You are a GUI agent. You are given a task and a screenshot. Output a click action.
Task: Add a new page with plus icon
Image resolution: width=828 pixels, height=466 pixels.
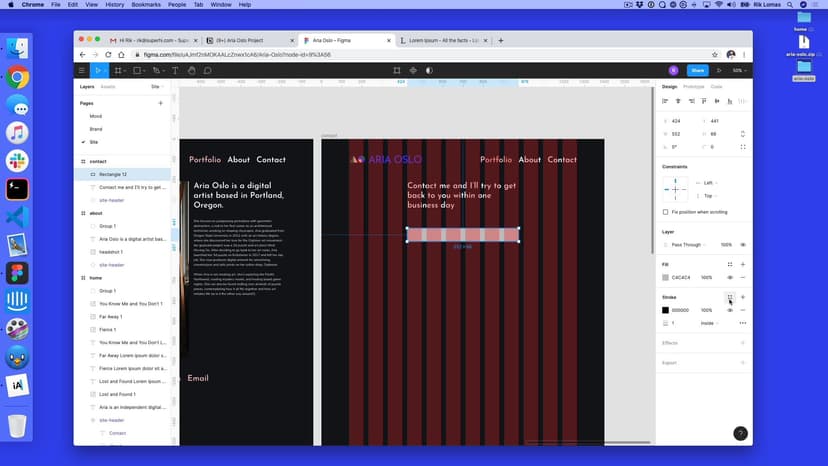coord(163,103)
